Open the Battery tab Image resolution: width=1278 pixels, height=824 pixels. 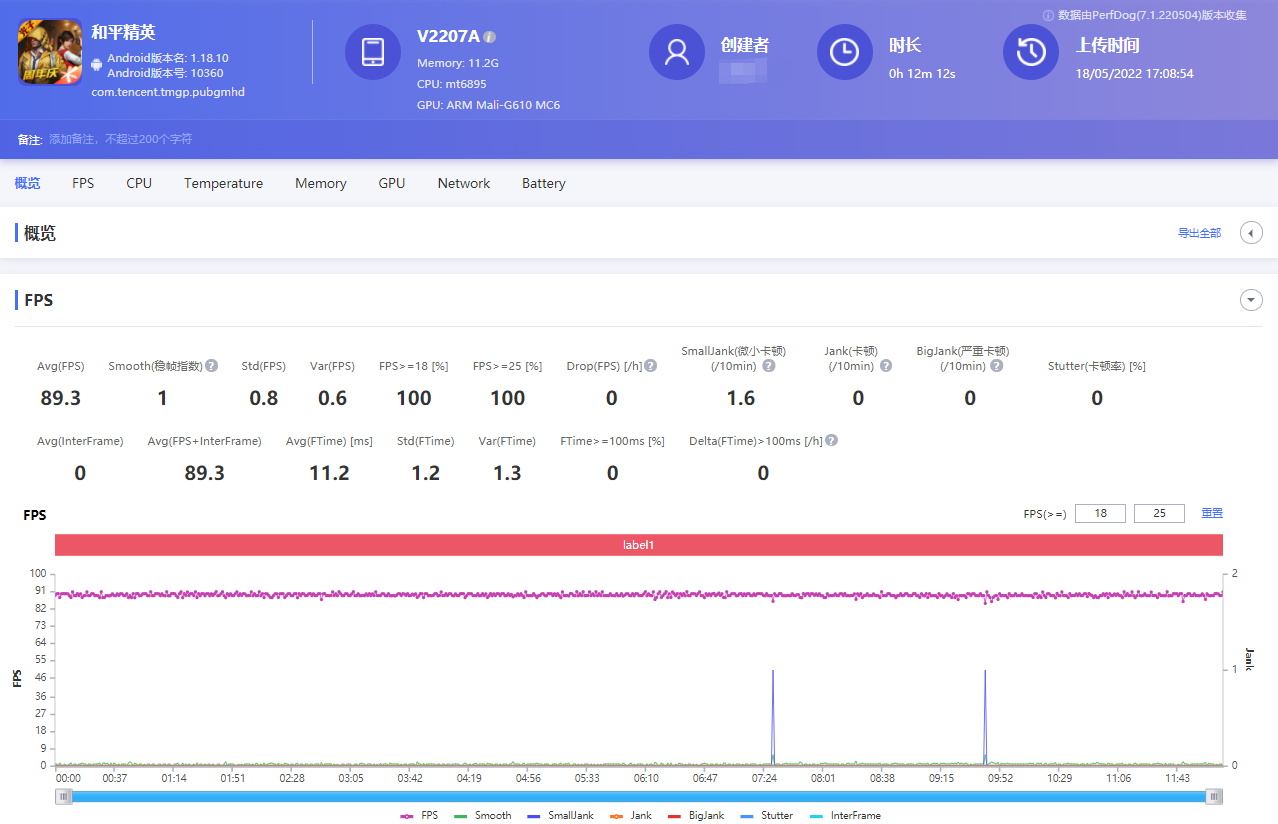pyautogui.click(x=543, y=183)
